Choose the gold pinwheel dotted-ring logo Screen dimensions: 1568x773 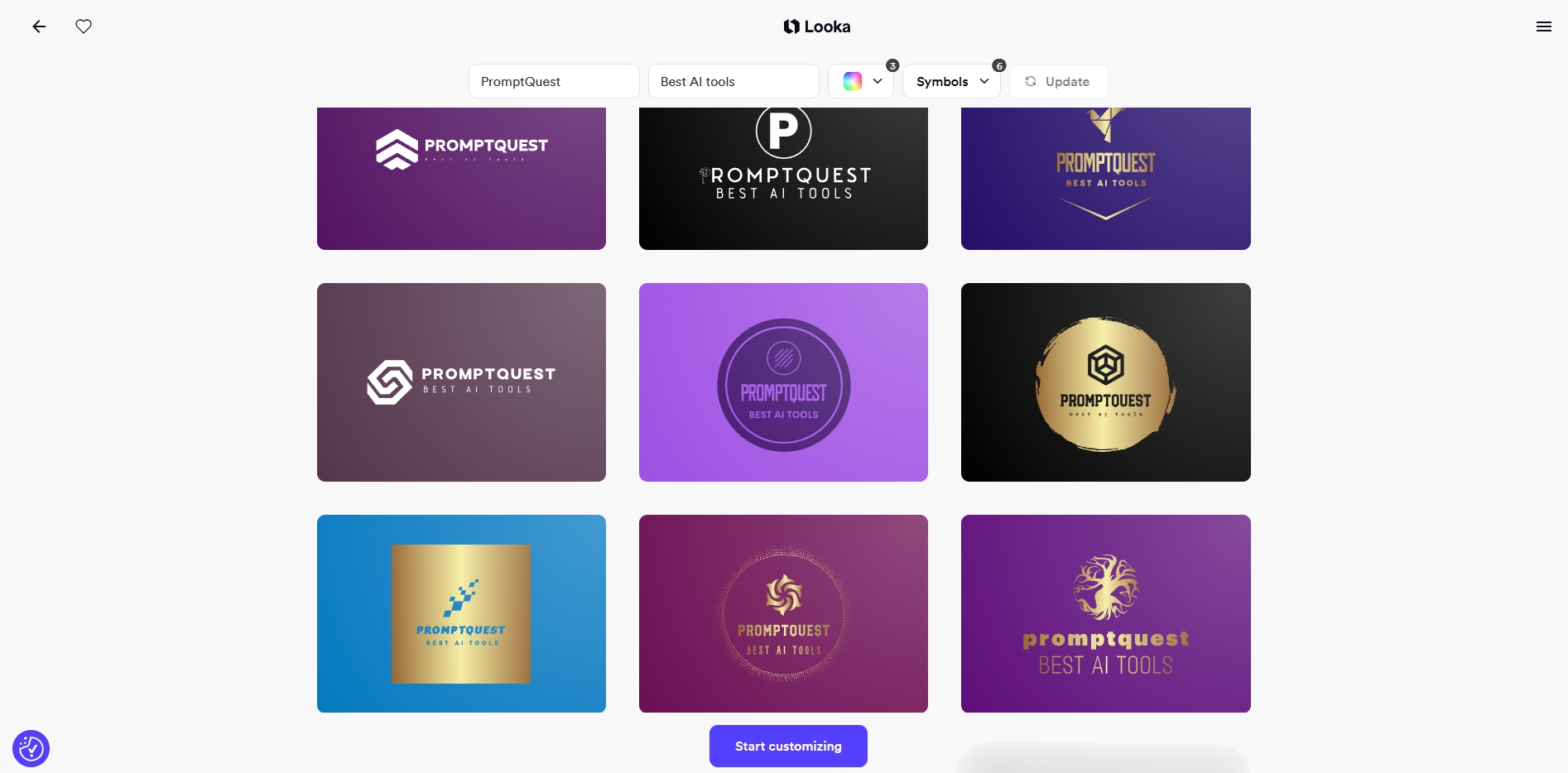[783, 613]
